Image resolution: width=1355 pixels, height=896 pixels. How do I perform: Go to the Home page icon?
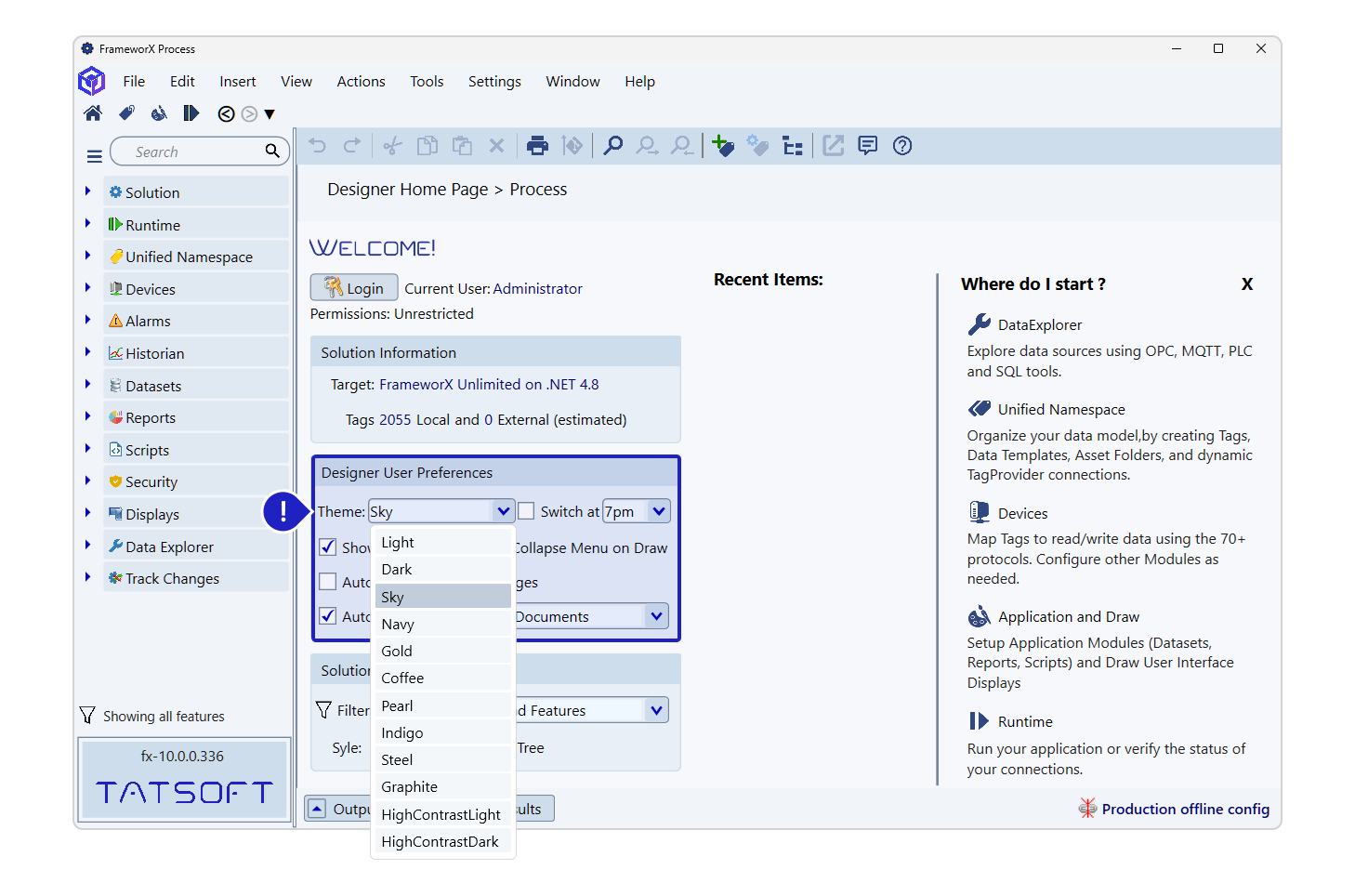pos(93,113)
